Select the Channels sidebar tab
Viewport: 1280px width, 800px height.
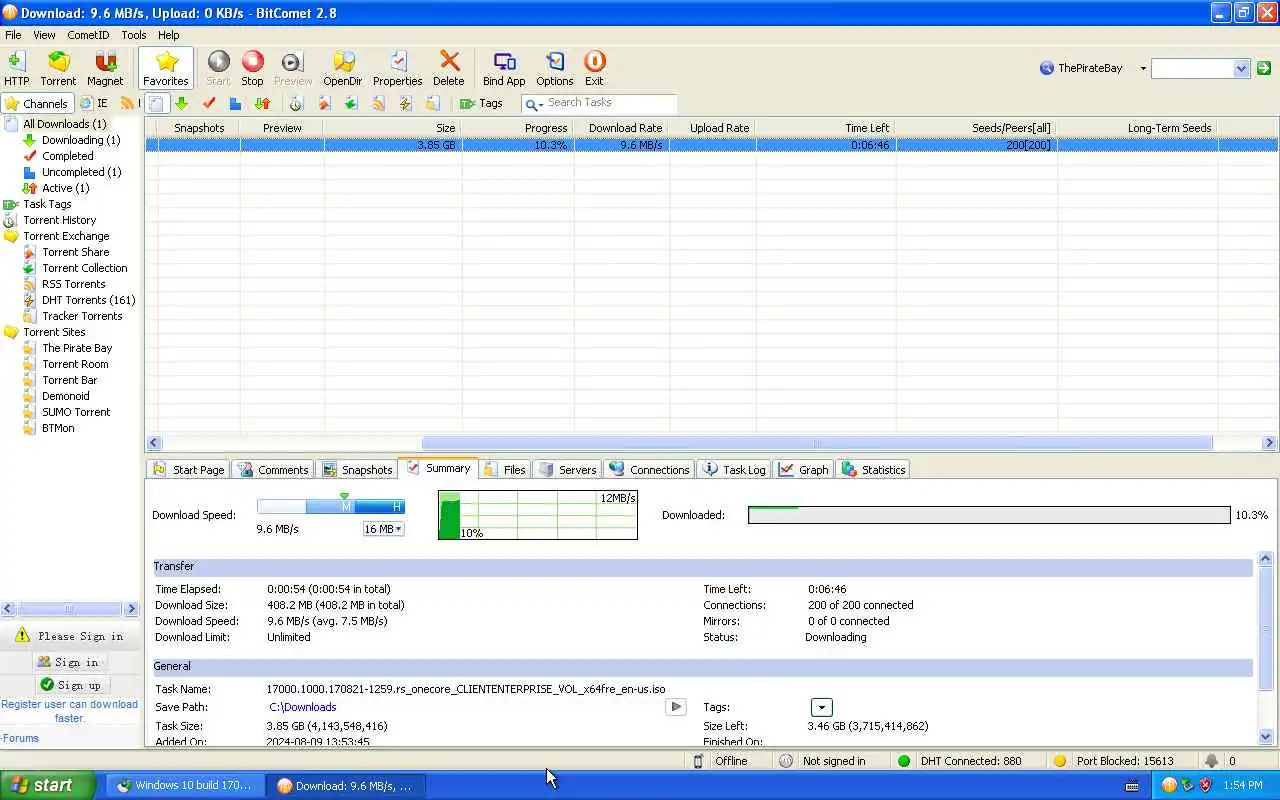(x=37, y=103)
